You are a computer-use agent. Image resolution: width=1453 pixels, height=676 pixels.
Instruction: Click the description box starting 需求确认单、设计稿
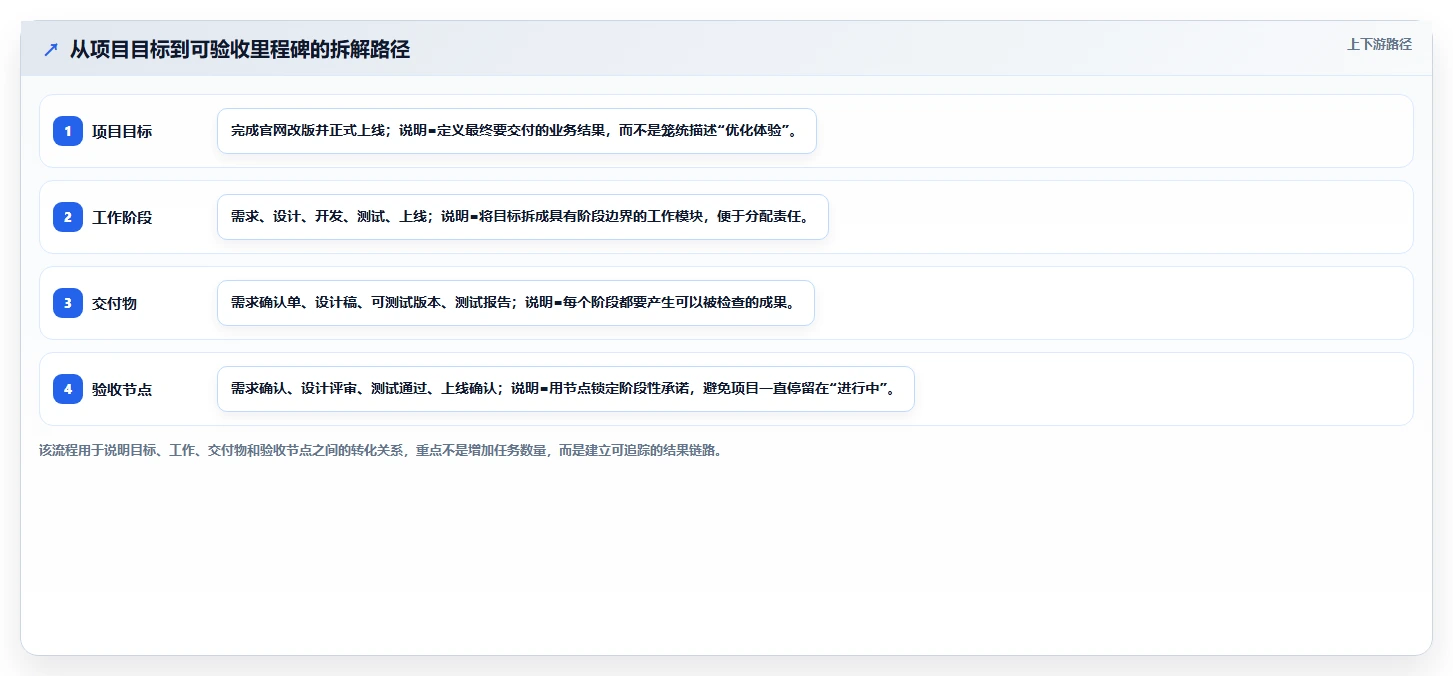[x=516, y=303]
